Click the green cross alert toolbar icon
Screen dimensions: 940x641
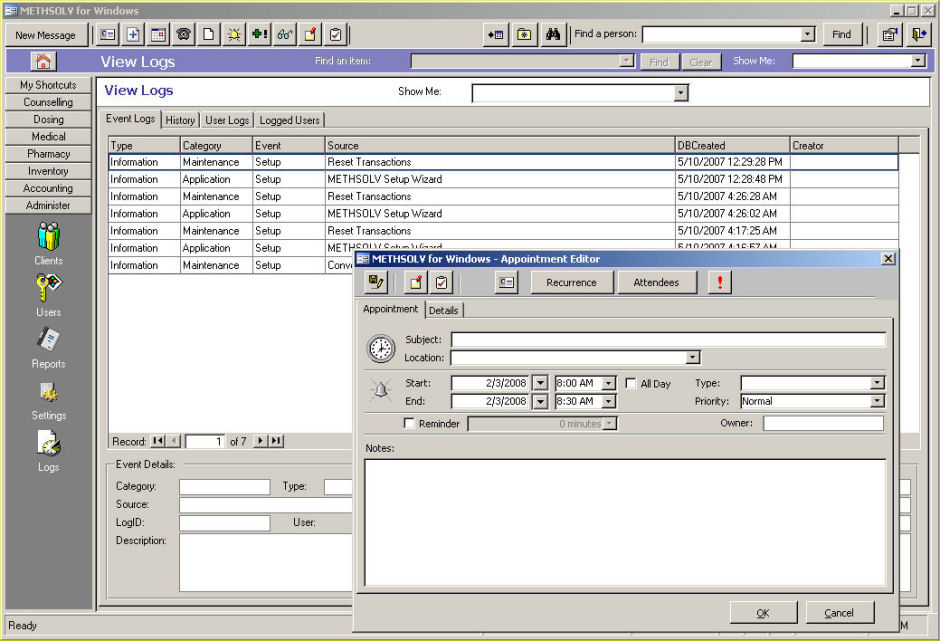[x=260, y=35]
